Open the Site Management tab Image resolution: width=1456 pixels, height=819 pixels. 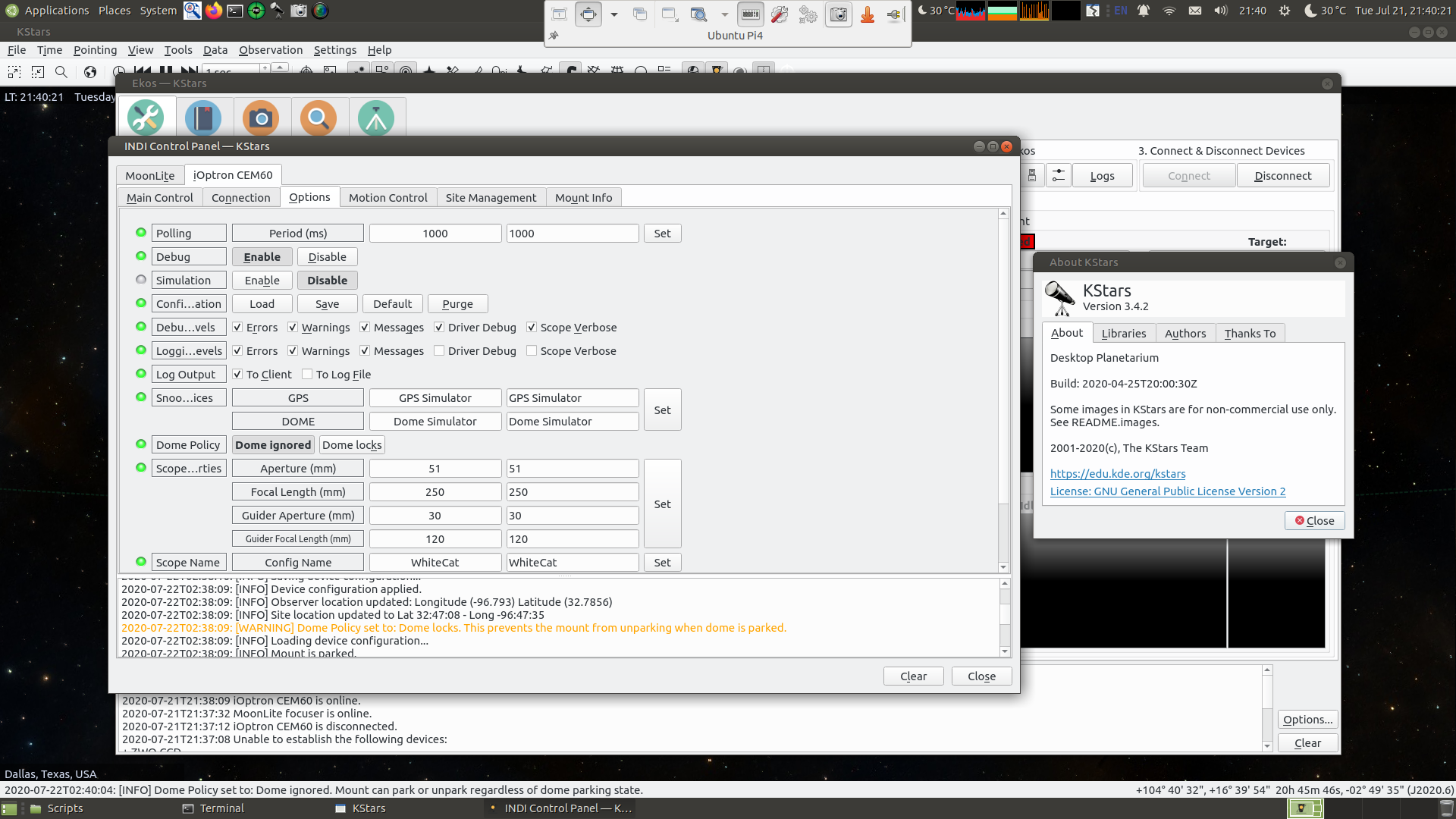click(491, 198)
